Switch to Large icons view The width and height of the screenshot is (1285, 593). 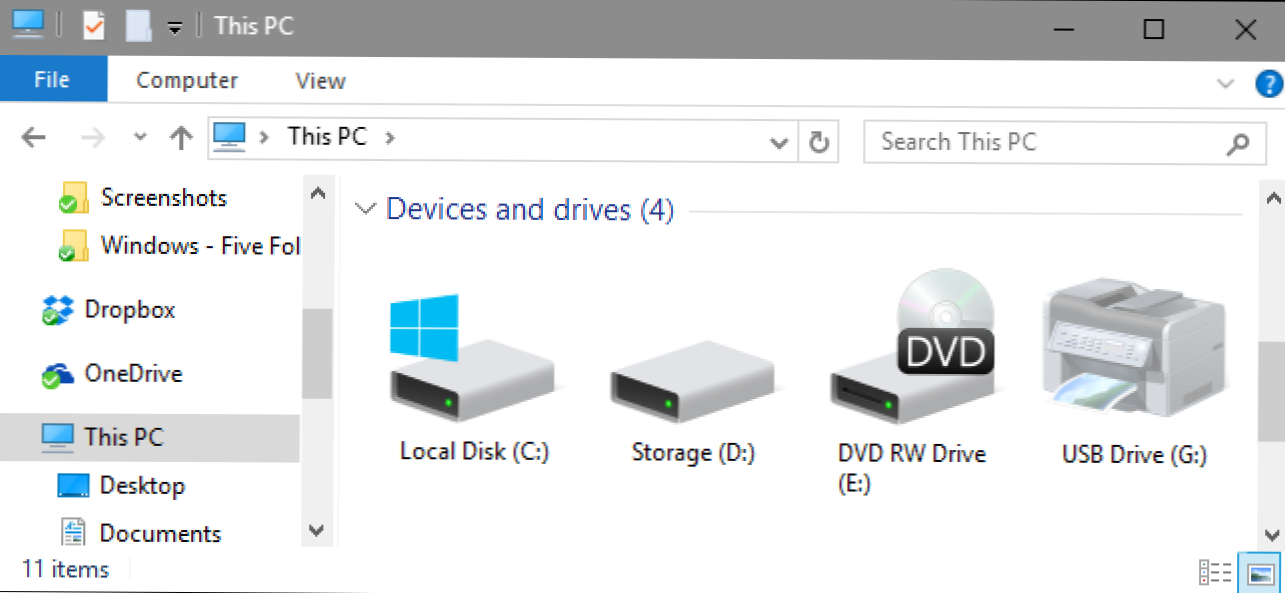pyautogui.click(x=1260, y=571)
